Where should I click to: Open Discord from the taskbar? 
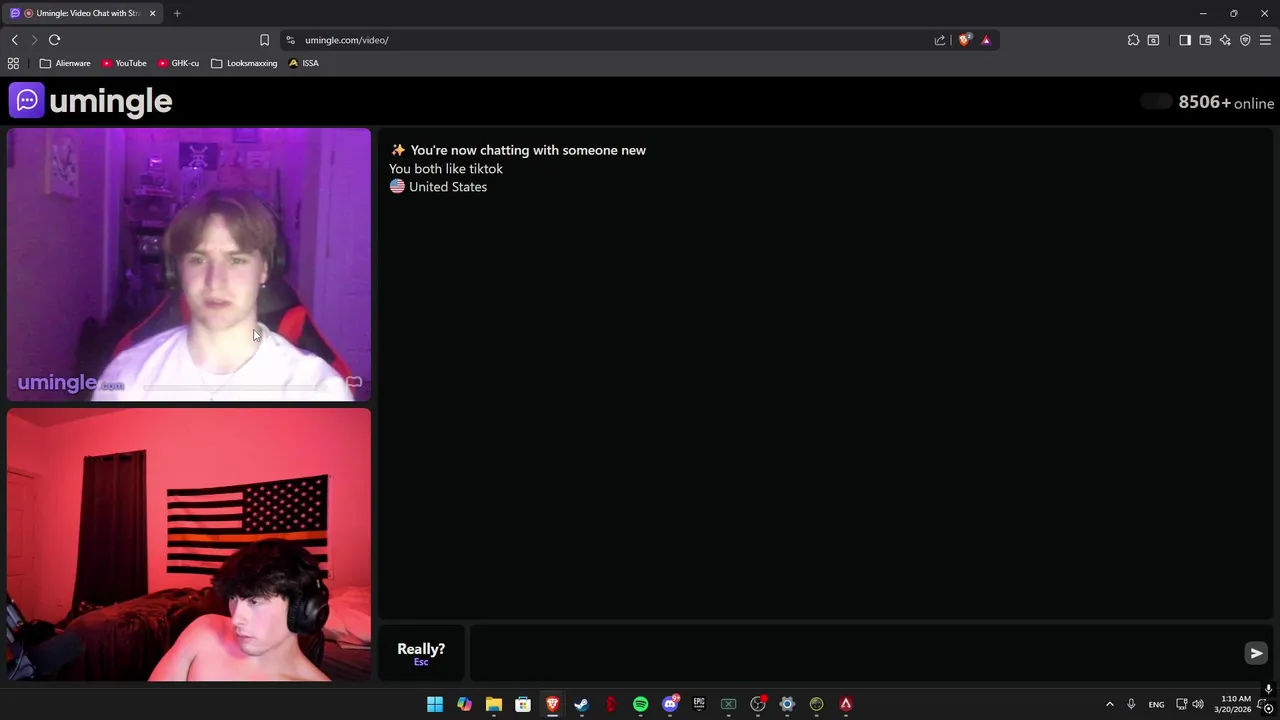click(670, 704)
